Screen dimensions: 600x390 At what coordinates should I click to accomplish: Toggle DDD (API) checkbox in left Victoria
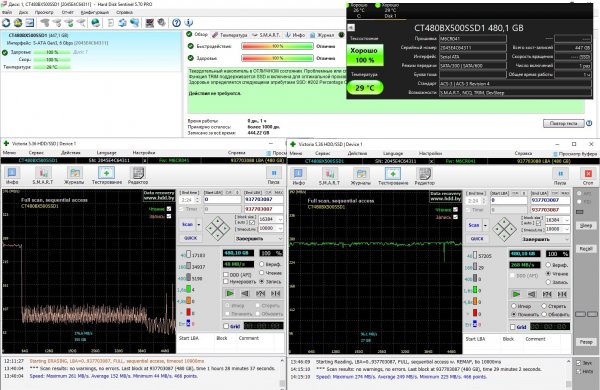pyautogui.click(x=226, y=275)
